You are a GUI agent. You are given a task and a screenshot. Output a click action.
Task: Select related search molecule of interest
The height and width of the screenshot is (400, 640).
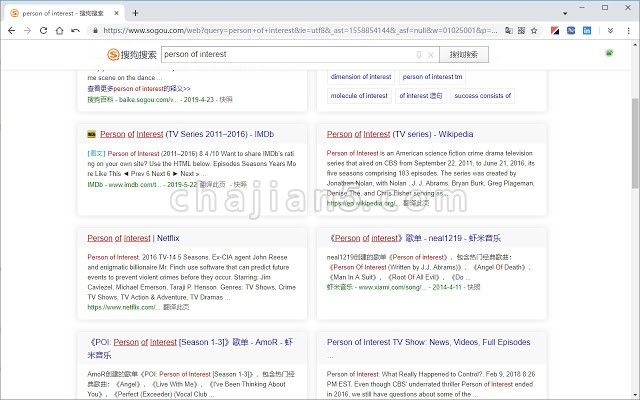pos(359,96)
